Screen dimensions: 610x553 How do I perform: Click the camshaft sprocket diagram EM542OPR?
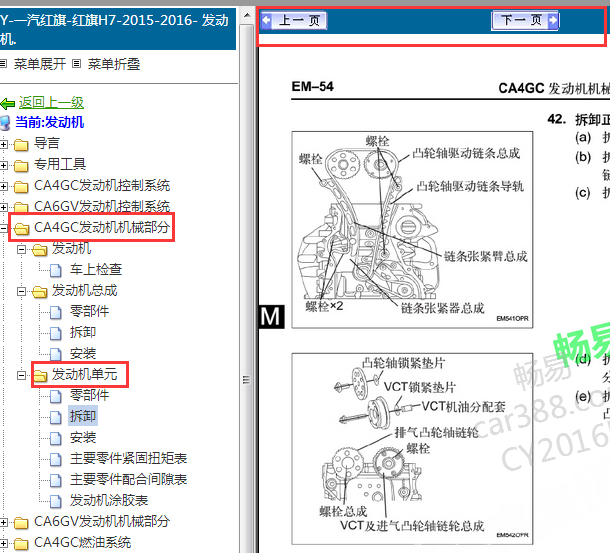[412, 449]
